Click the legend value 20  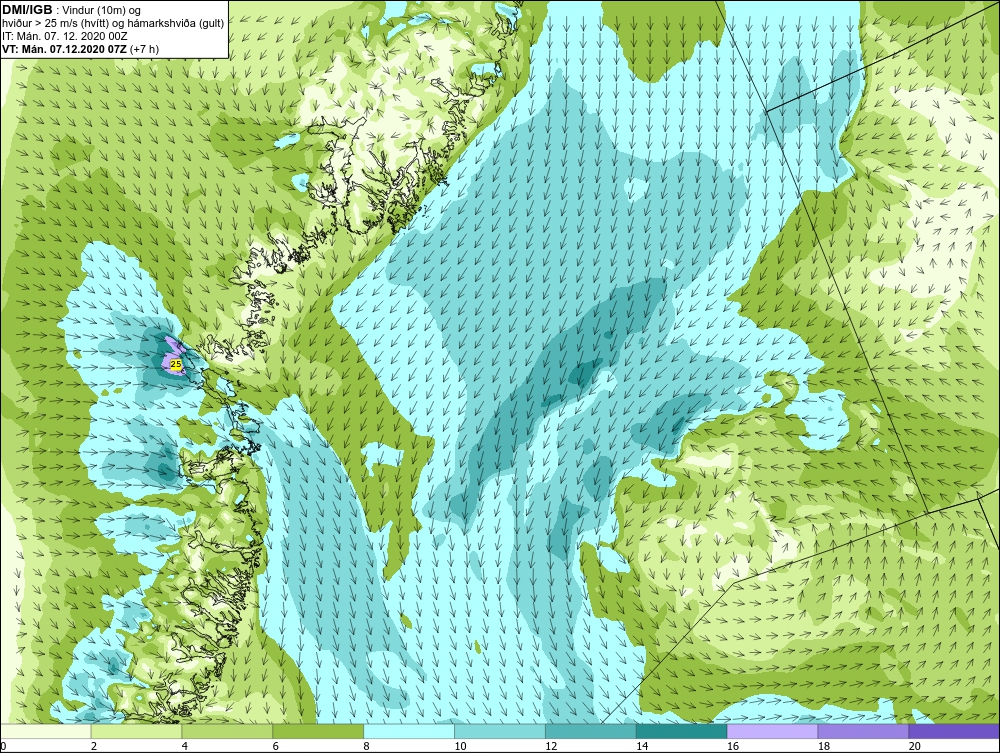tap(914, 746)
